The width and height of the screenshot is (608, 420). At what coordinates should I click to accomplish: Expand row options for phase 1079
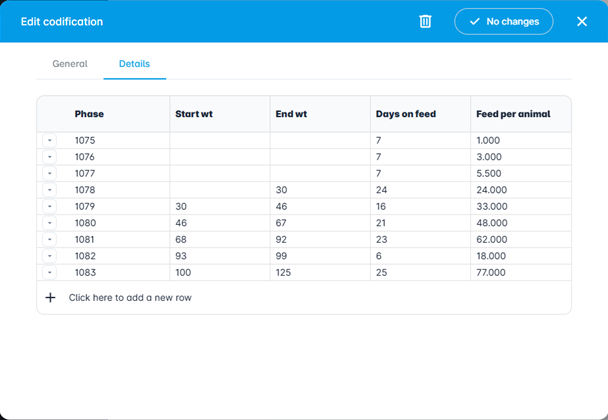click(50, 206)
